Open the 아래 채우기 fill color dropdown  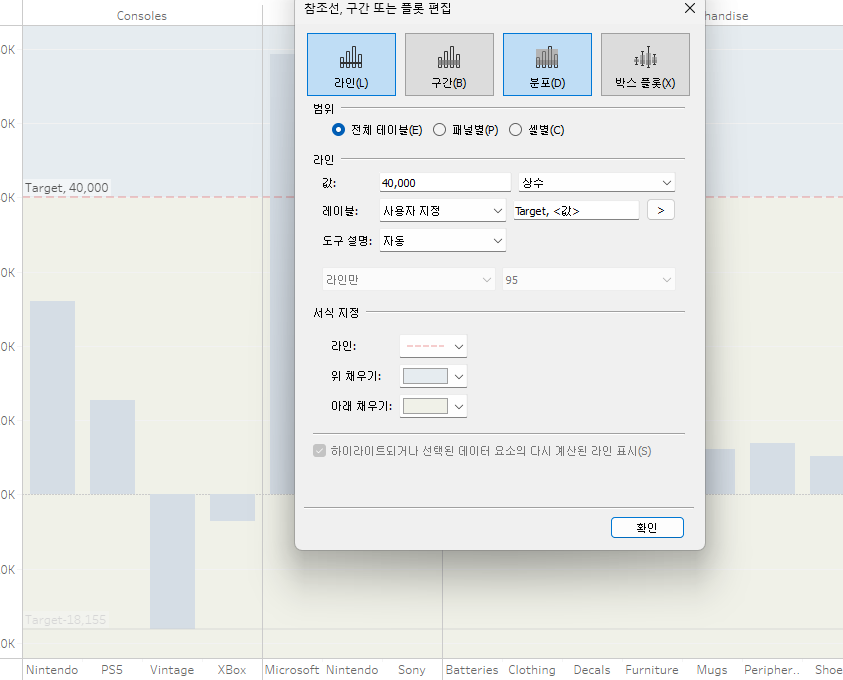(433, 406)
